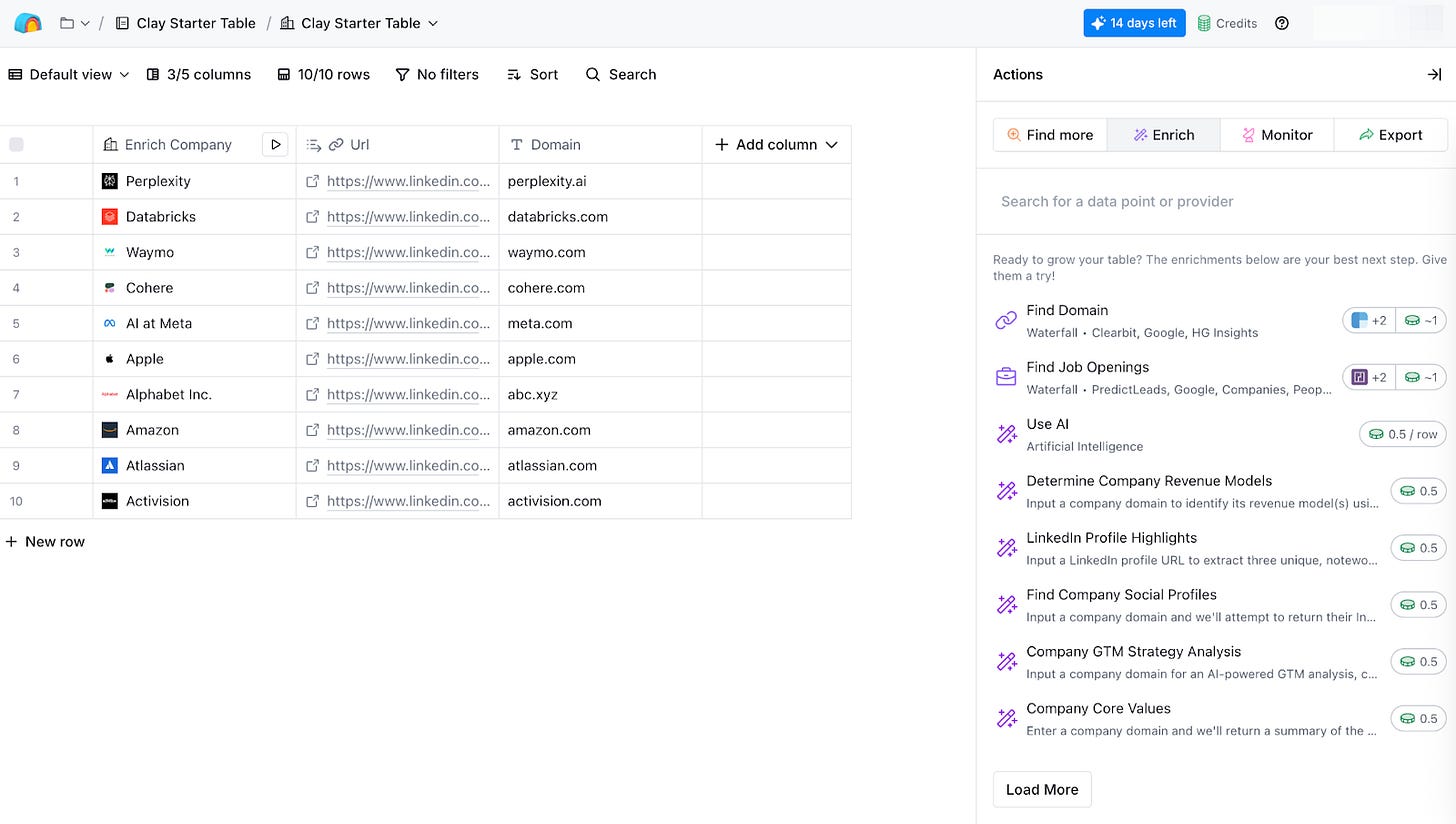Click the Use AI magic wand icon
This screenshot has width=1456, height=824.
(x=1006, y=434)
